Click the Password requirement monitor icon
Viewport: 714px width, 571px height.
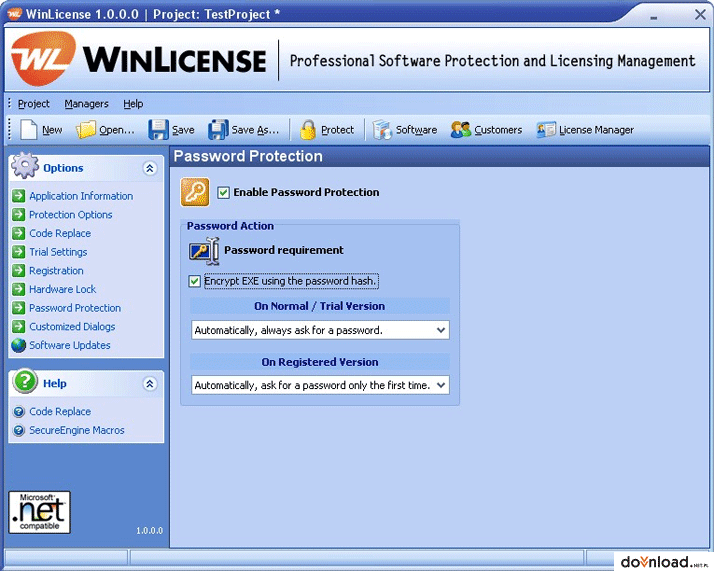pos(204,251)
